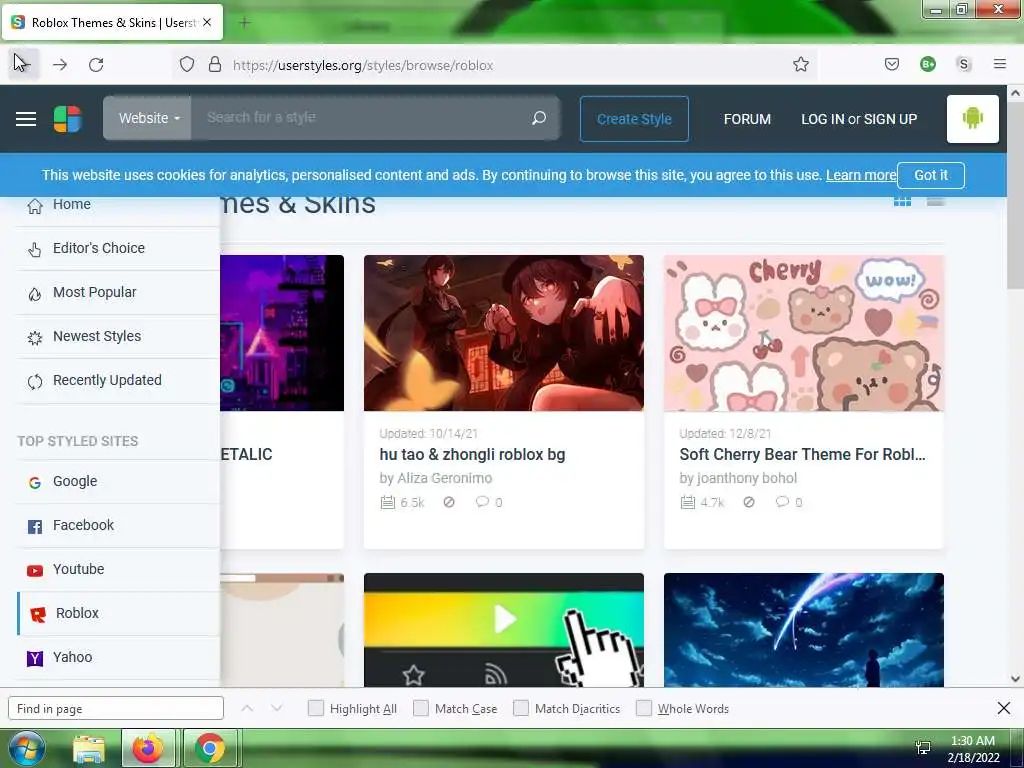The image size is (1024, 768).
Task: Click the taskbar clock
Action: 973,749
